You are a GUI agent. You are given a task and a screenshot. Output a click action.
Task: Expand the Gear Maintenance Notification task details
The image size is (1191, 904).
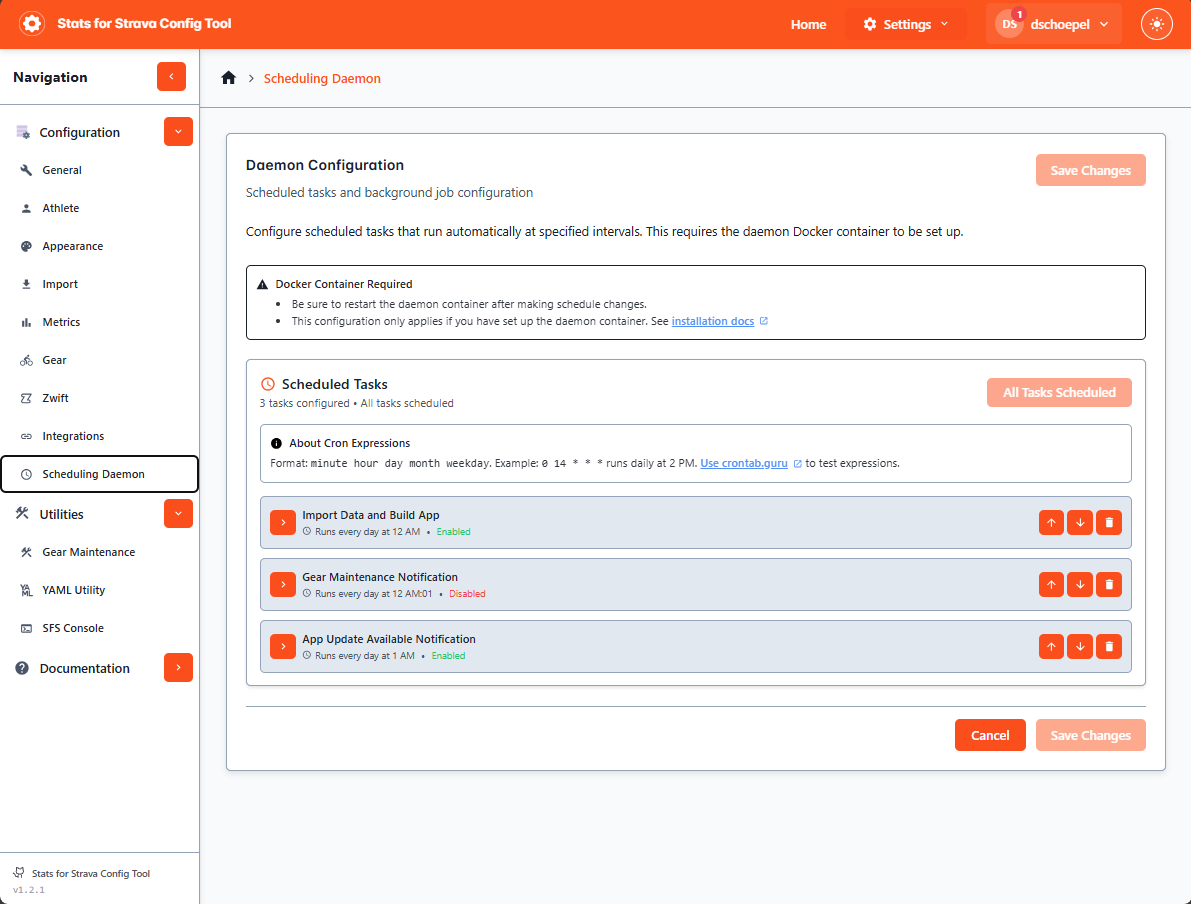pyautogui.click(x=282, y=584)
